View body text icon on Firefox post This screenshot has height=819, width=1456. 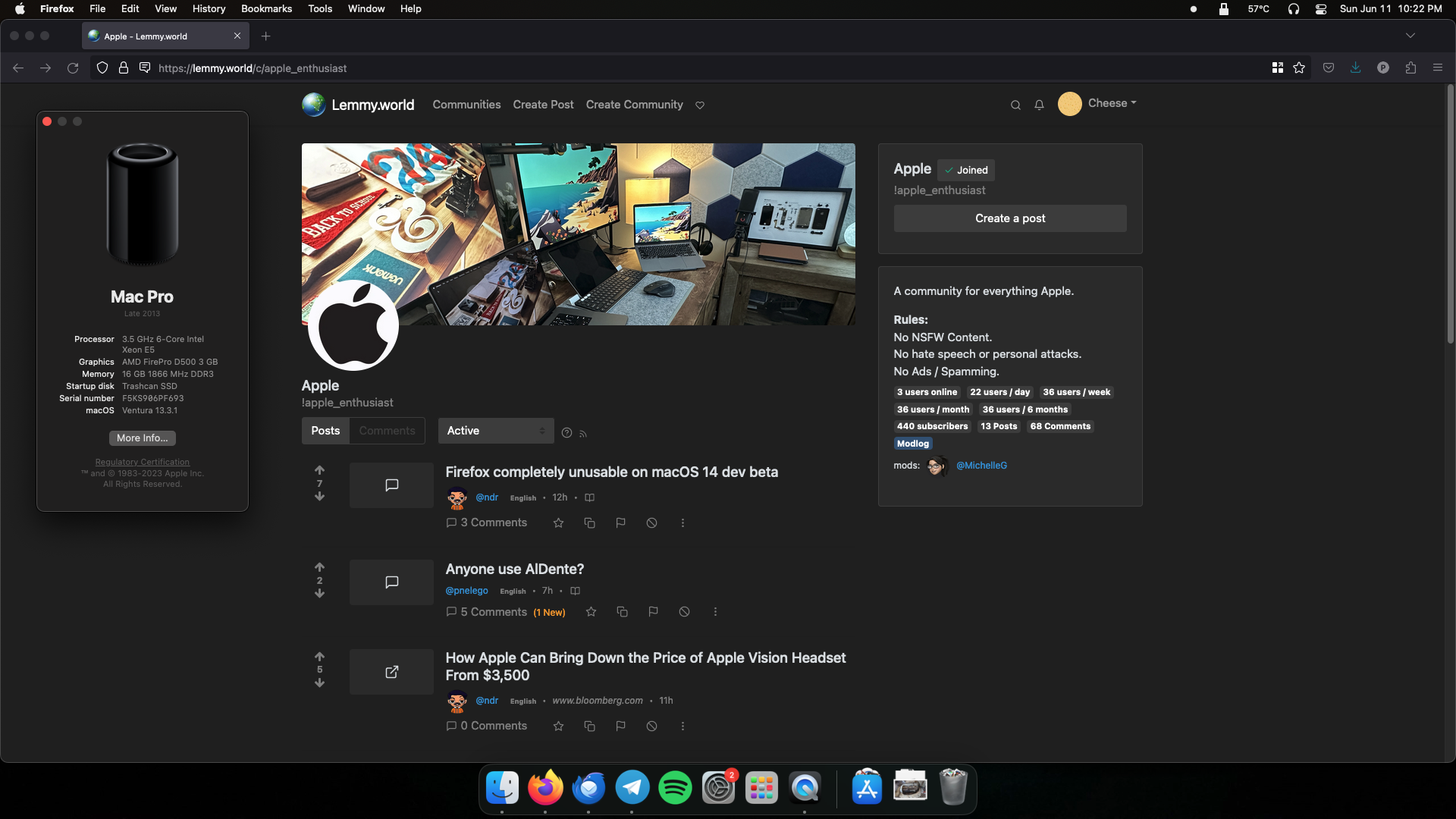[x=589, y=497]
